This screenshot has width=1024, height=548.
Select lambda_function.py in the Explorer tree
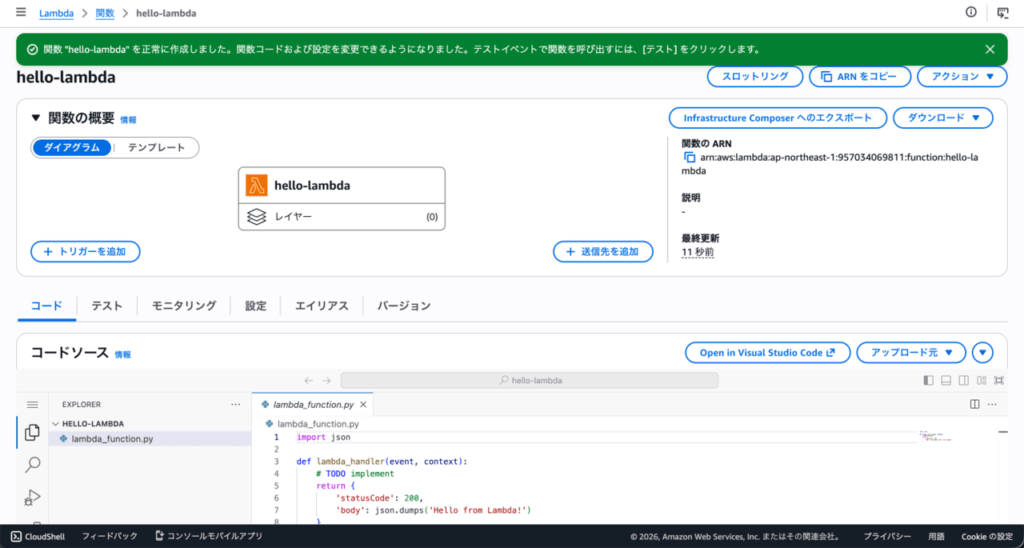tap(150, 439)
